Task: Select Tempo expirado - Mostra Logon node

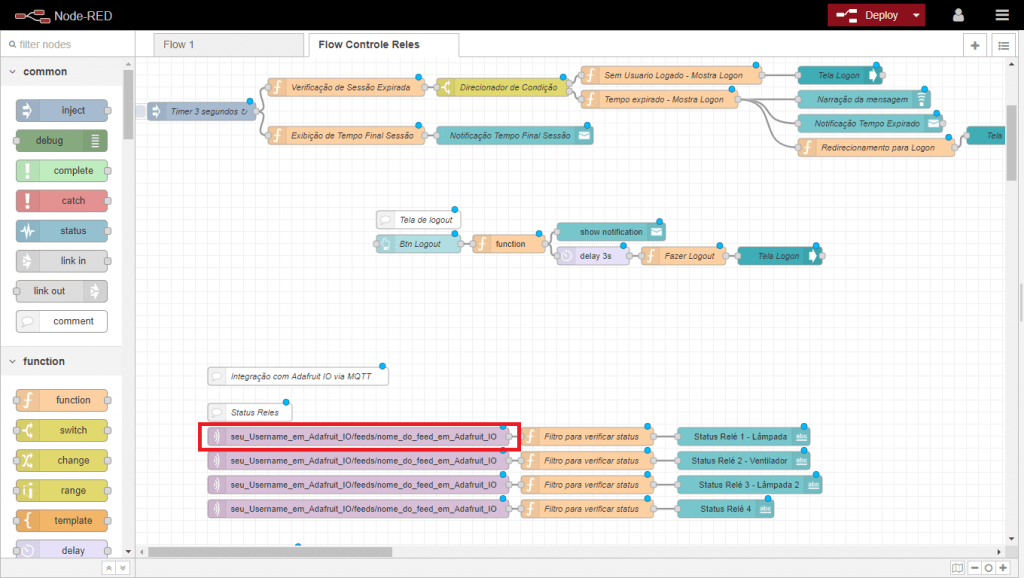Action: (x=659, y=99)
